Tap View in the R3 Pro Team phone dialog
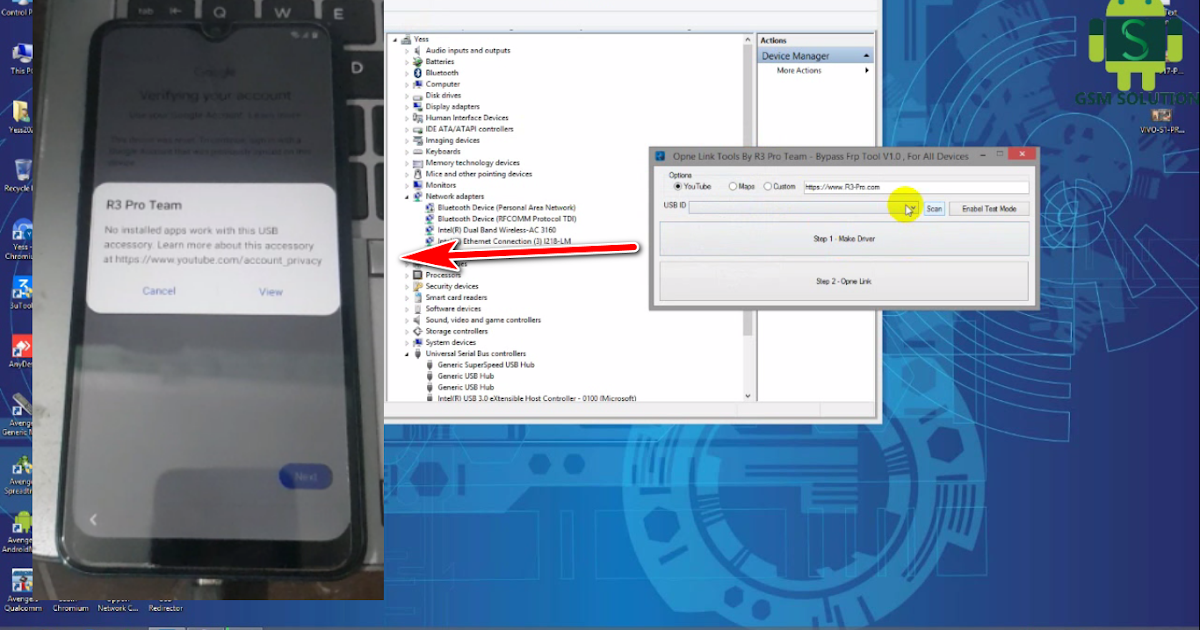This screenshot has height=630, width=1200. pyautogui.click(x=271, y=292)
